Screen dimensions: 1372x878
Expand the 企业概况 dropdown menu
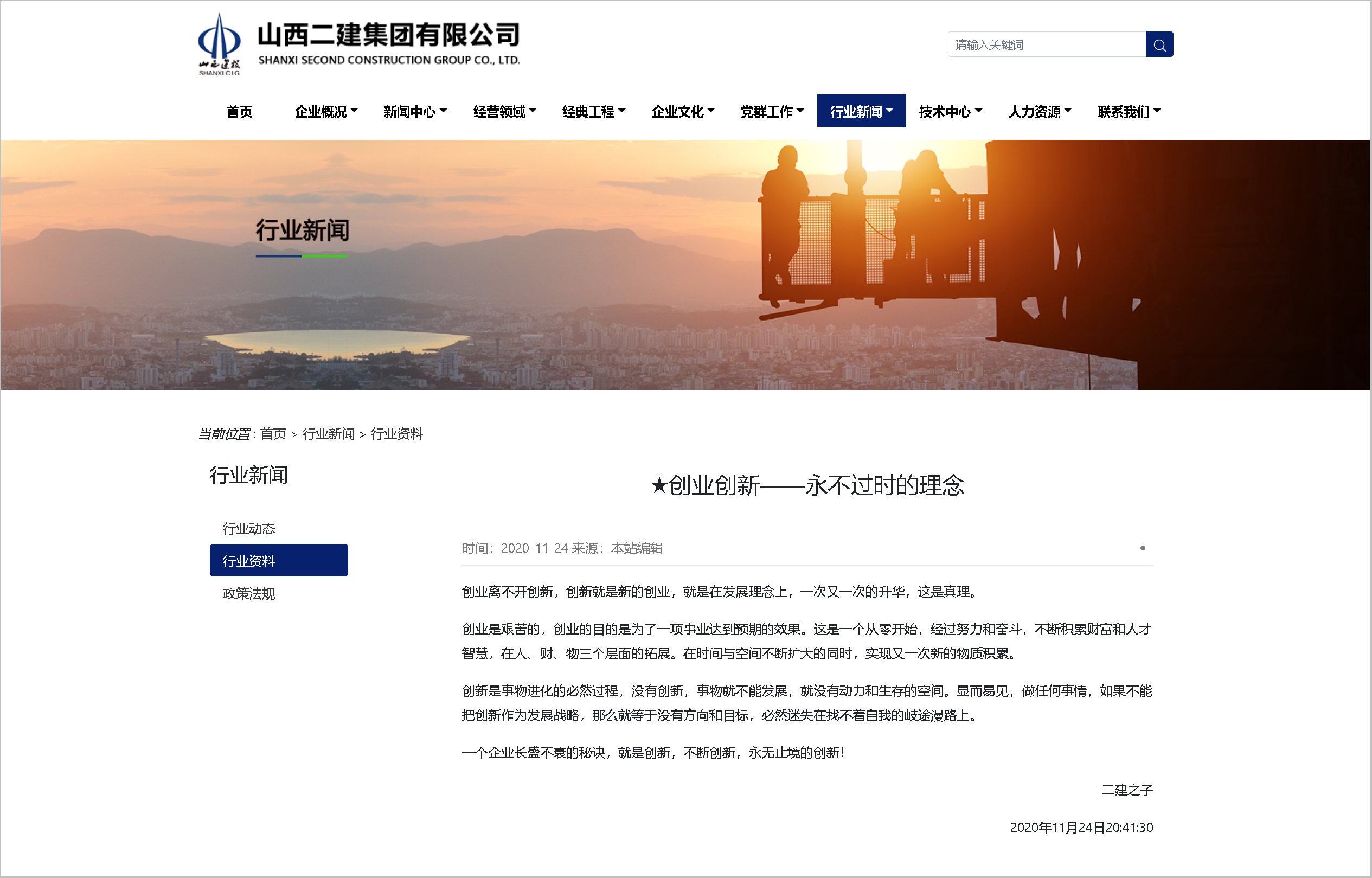coord(325,112)
